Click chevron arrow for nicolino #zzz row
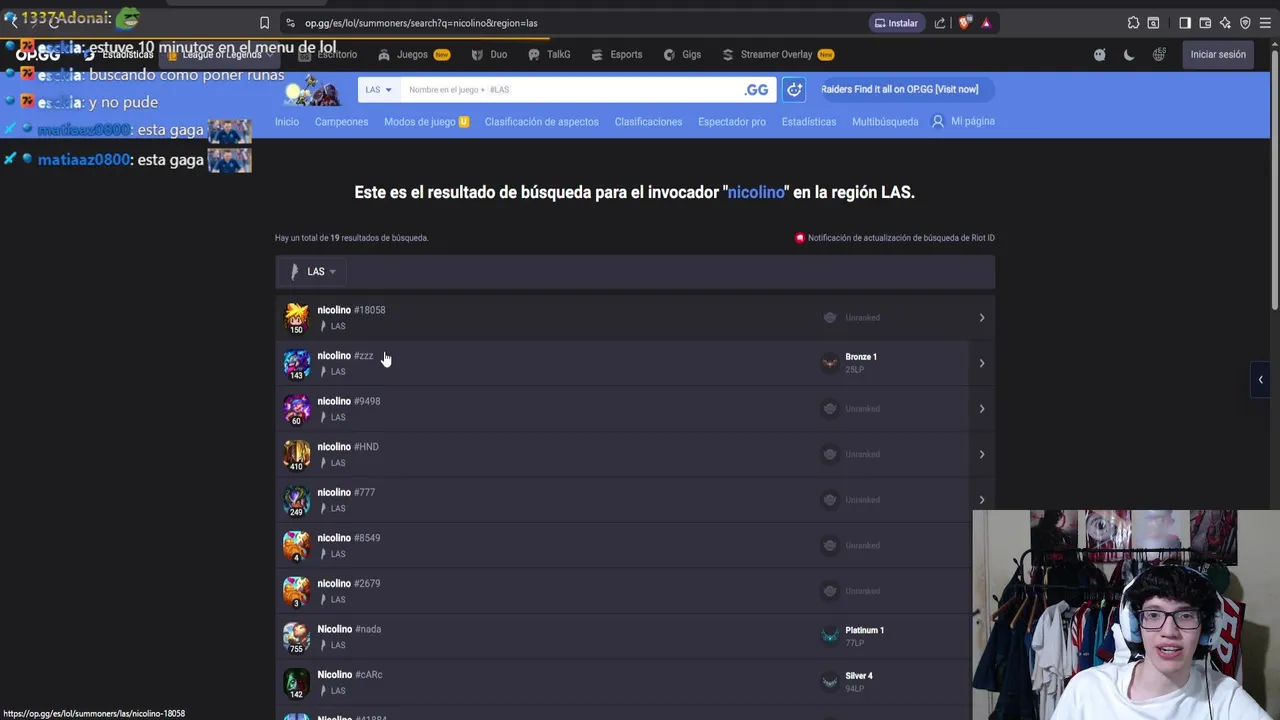1280x720 pixels. [x=981, y=363]
